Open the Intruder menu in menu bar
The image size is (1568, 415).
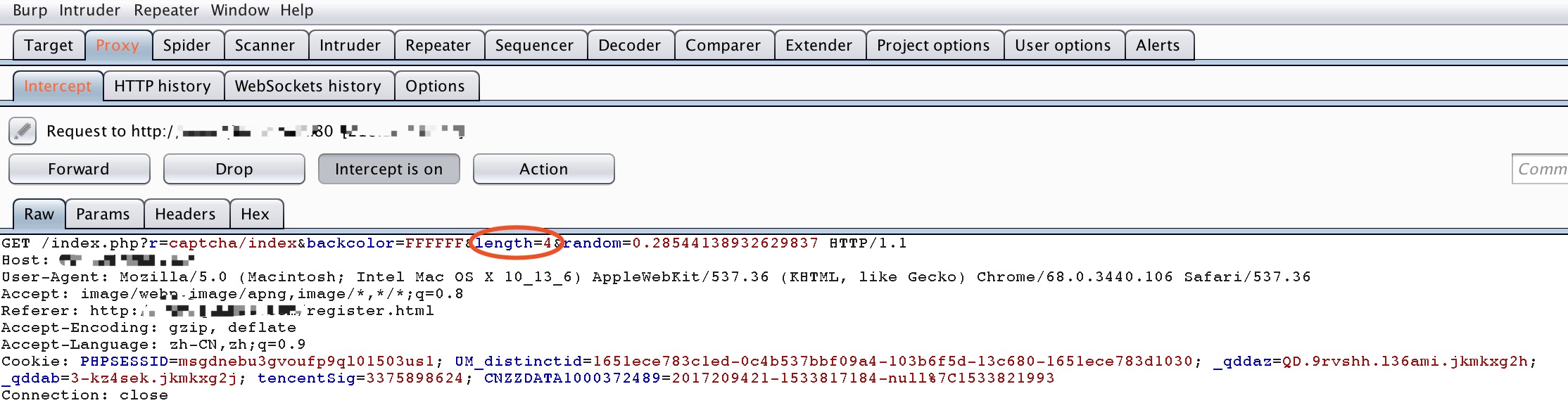pyautogui.click(x=89, y=11)
